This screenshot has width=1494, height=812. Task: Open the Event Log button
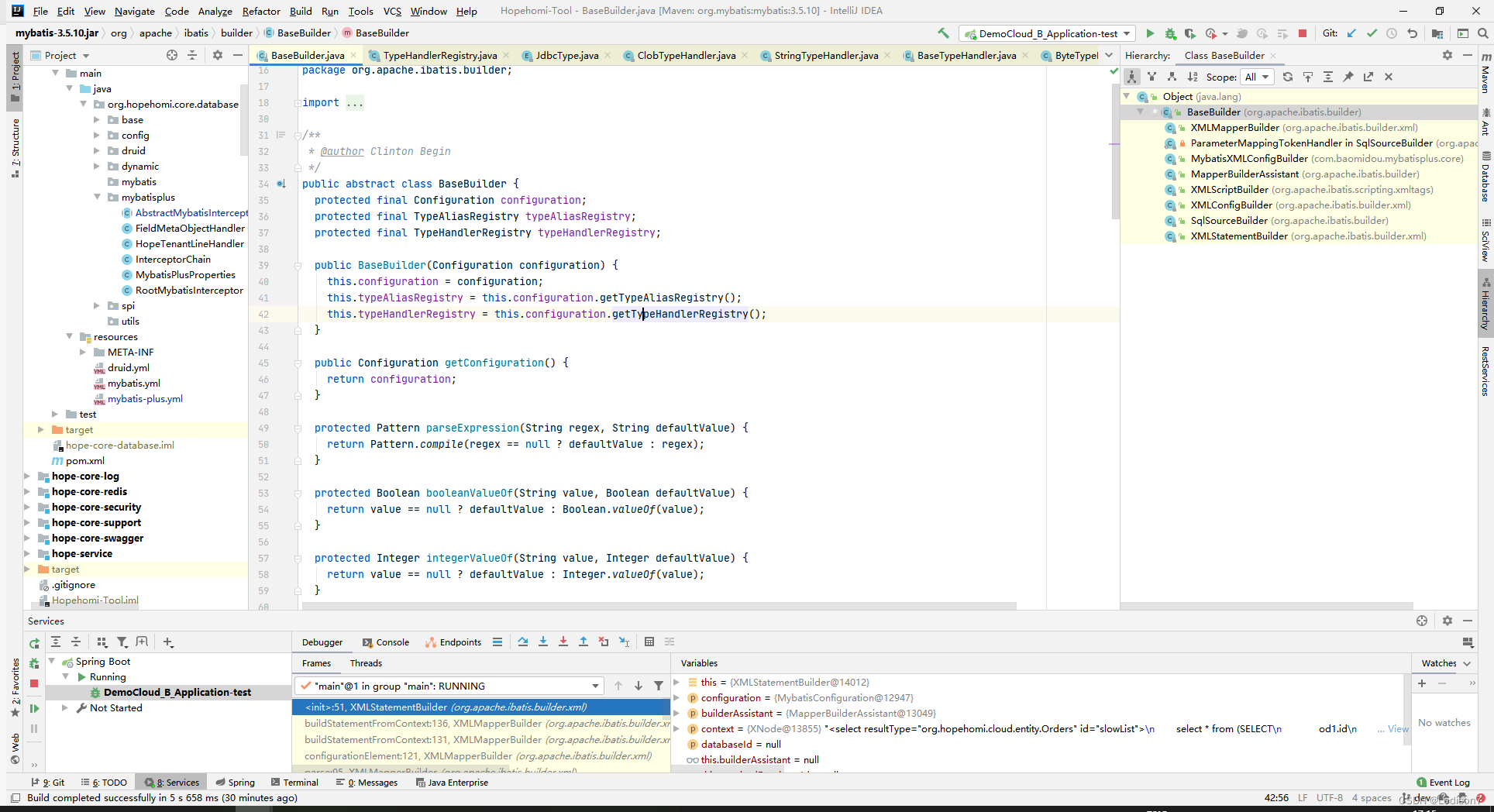(x=1443, y=783)
